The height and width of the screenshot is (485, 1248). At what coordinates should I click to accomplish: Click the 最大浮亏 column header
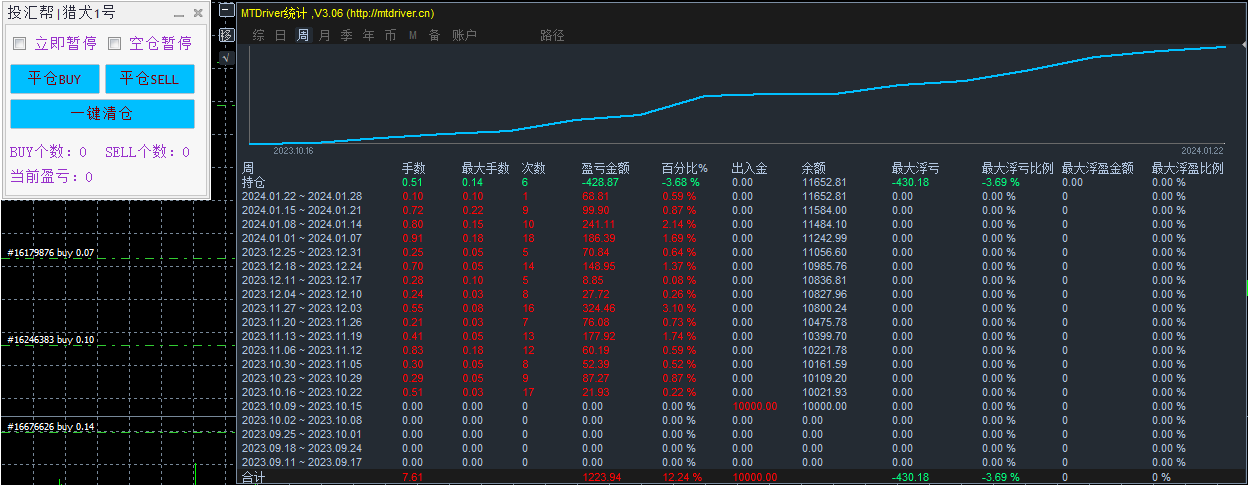pos(915,168)
